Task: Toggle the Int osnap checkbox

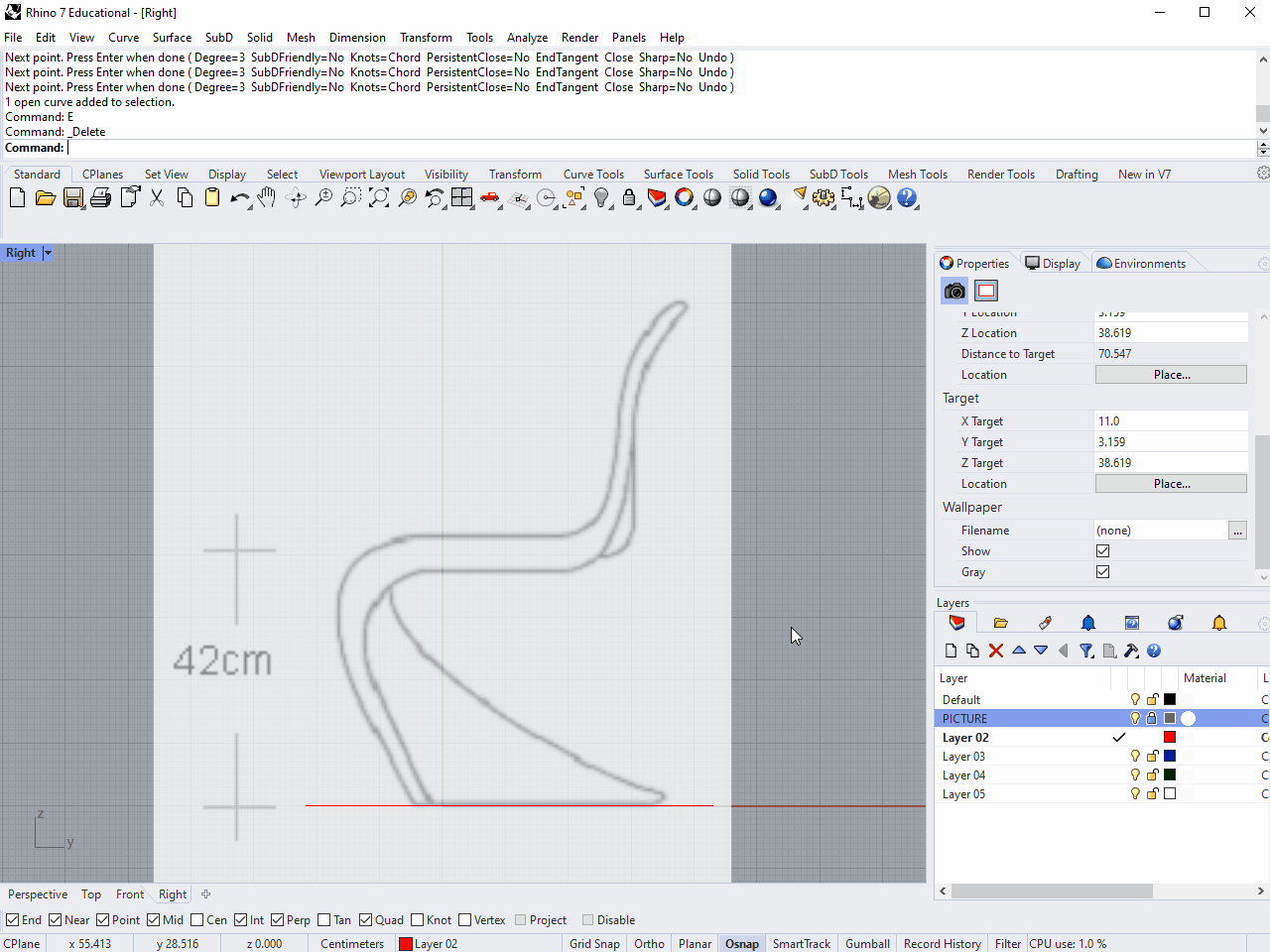Action: 241,920
